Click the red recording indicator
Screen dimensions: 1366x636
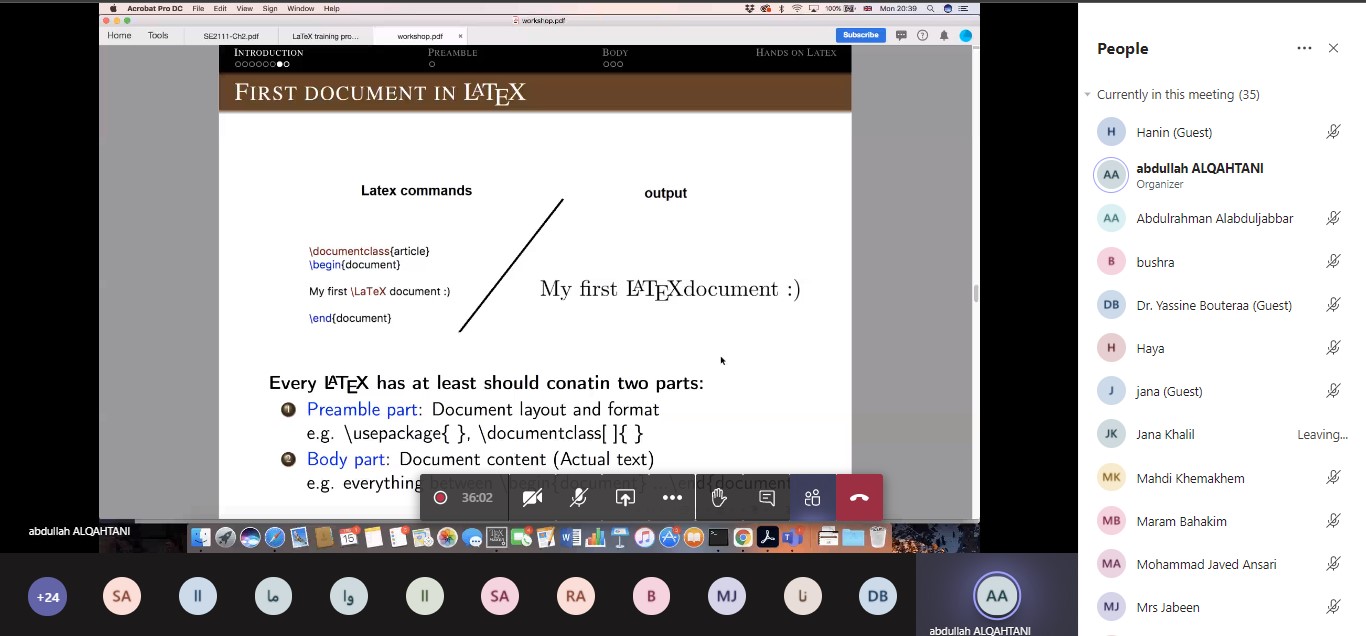click(440, 498)
